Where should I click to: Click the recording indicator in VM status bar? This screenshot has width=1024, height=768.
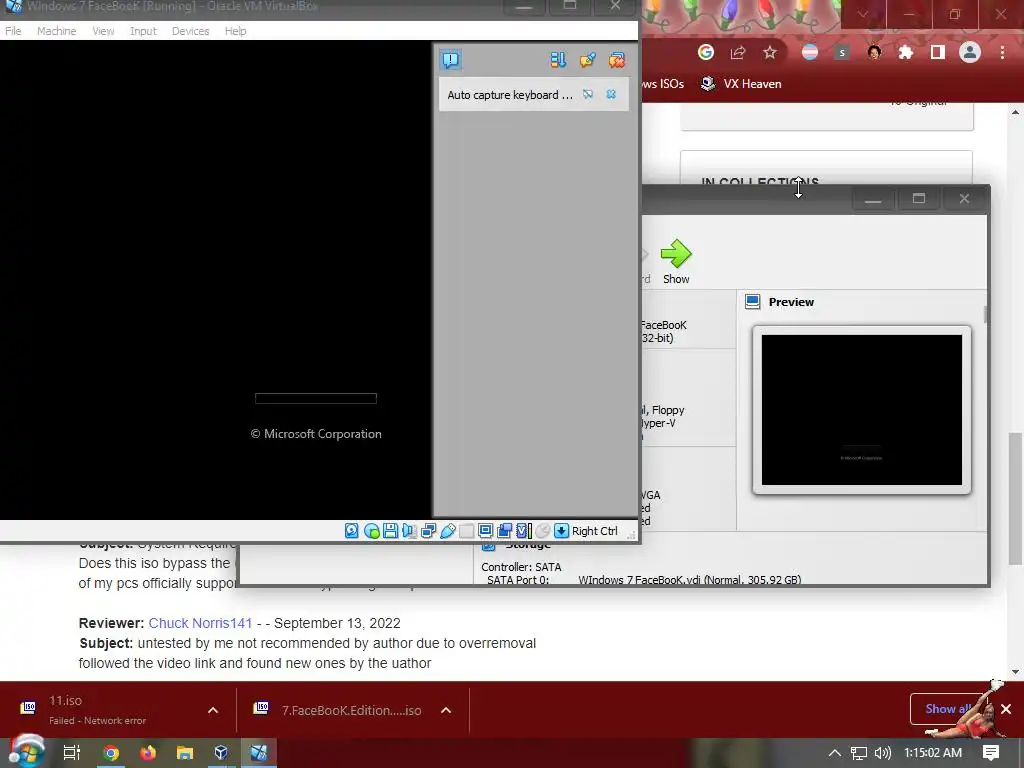[x=504, y=531]
